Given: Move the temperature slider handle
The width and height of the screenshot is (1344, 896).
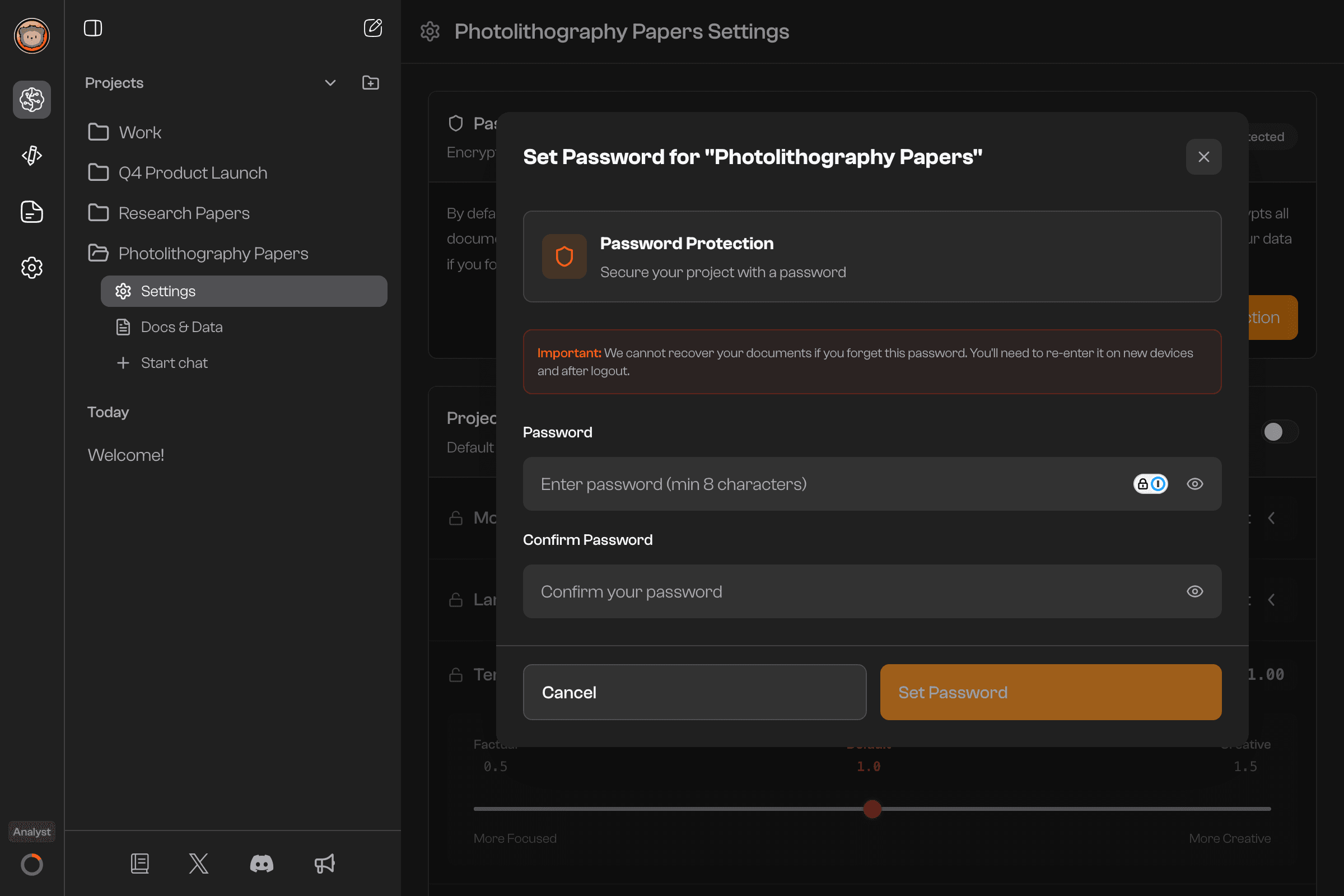Looking at the screenshot, I should click(872, 809).
